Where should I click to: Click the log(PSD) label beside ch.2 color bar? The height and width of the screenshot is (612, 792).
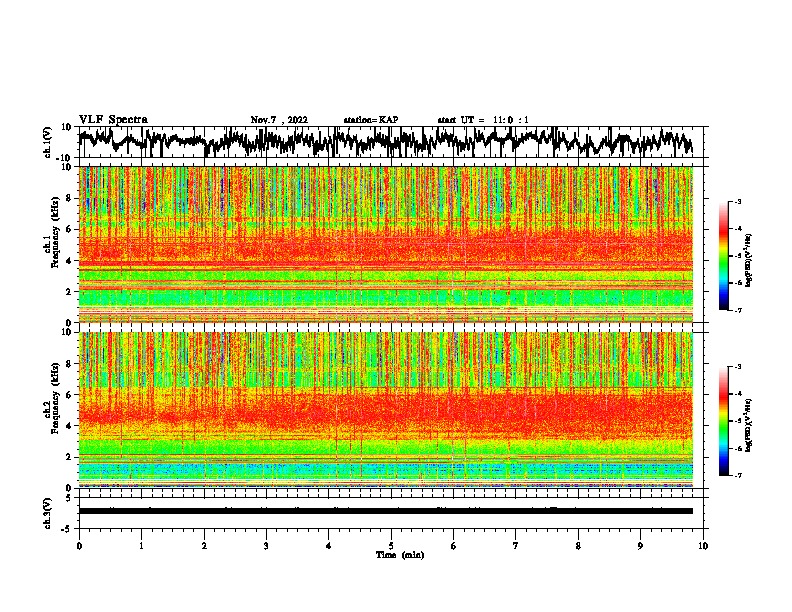coord(748,425)
